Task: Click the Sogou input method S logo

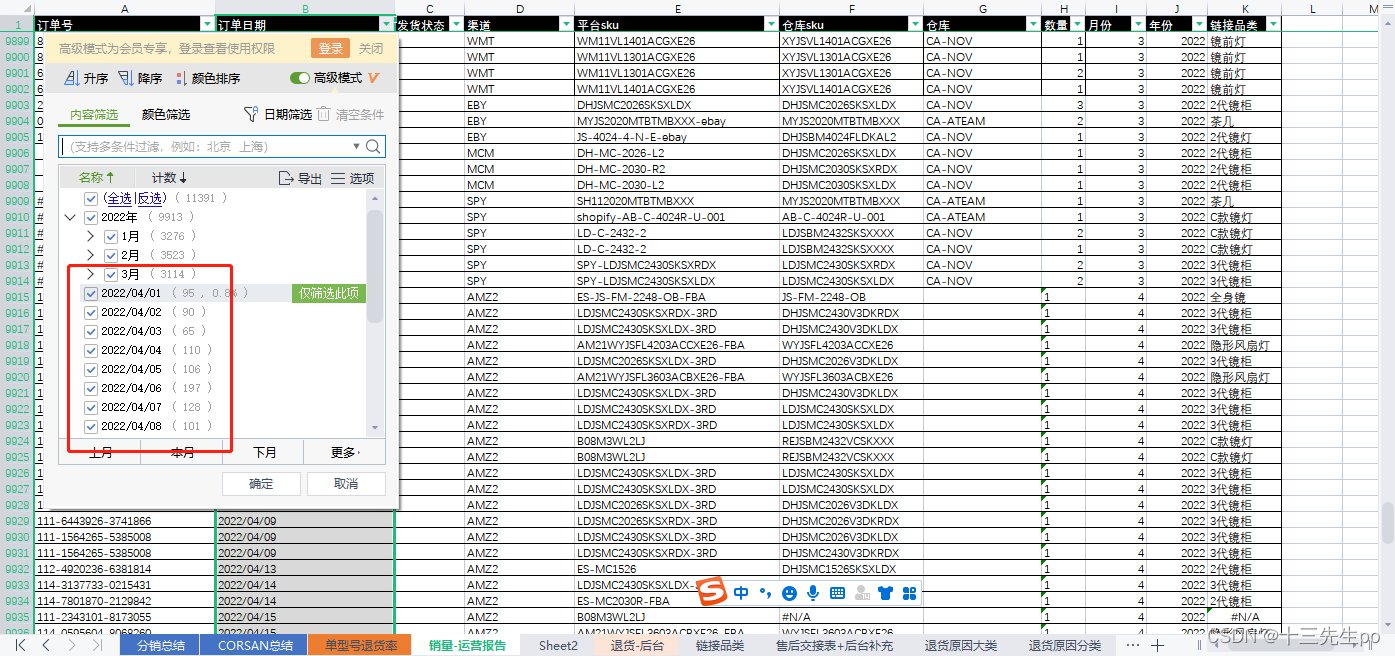Action: (711, 592)
